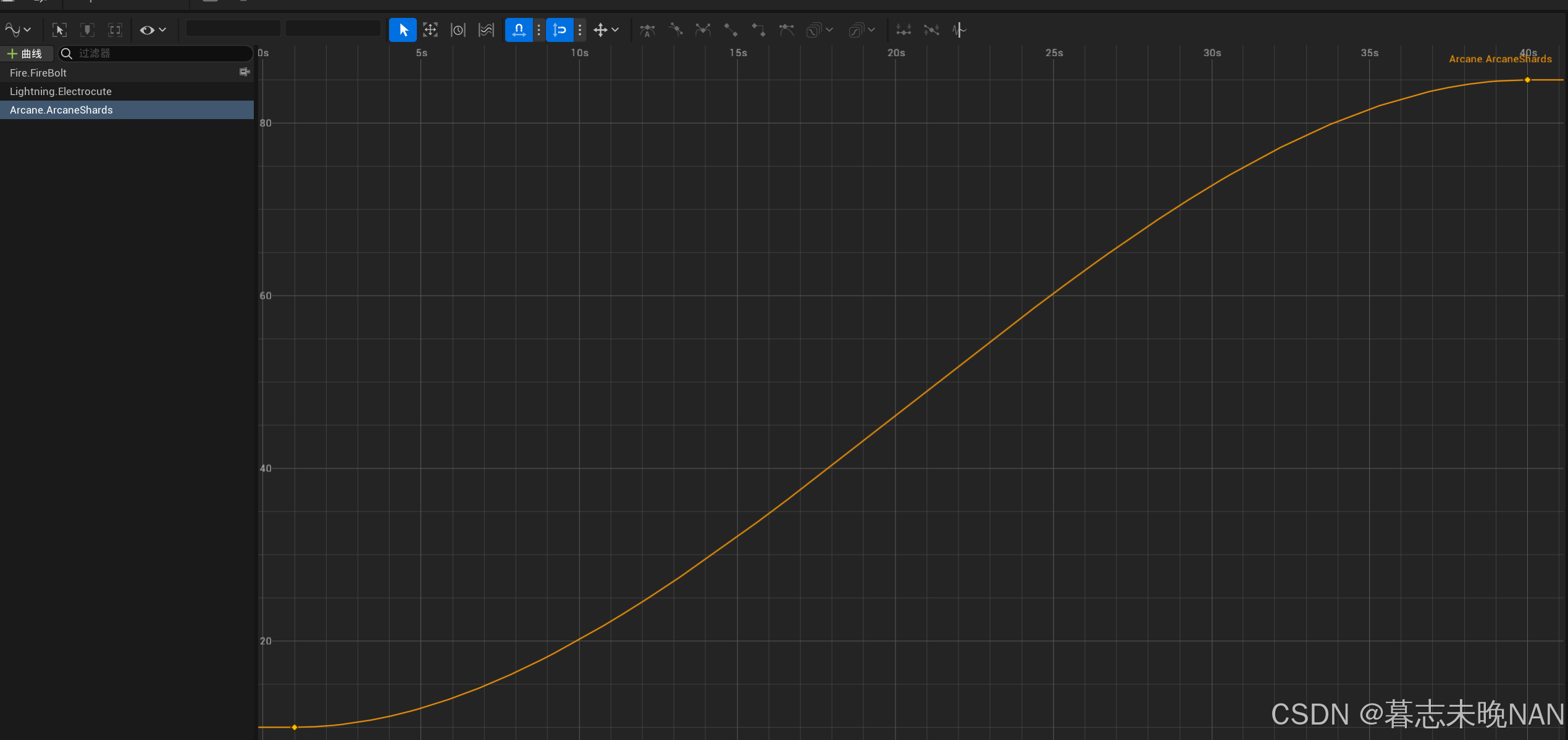Click the first key time input field
This screenshot has height=740, width=1568.
point(233,29)
